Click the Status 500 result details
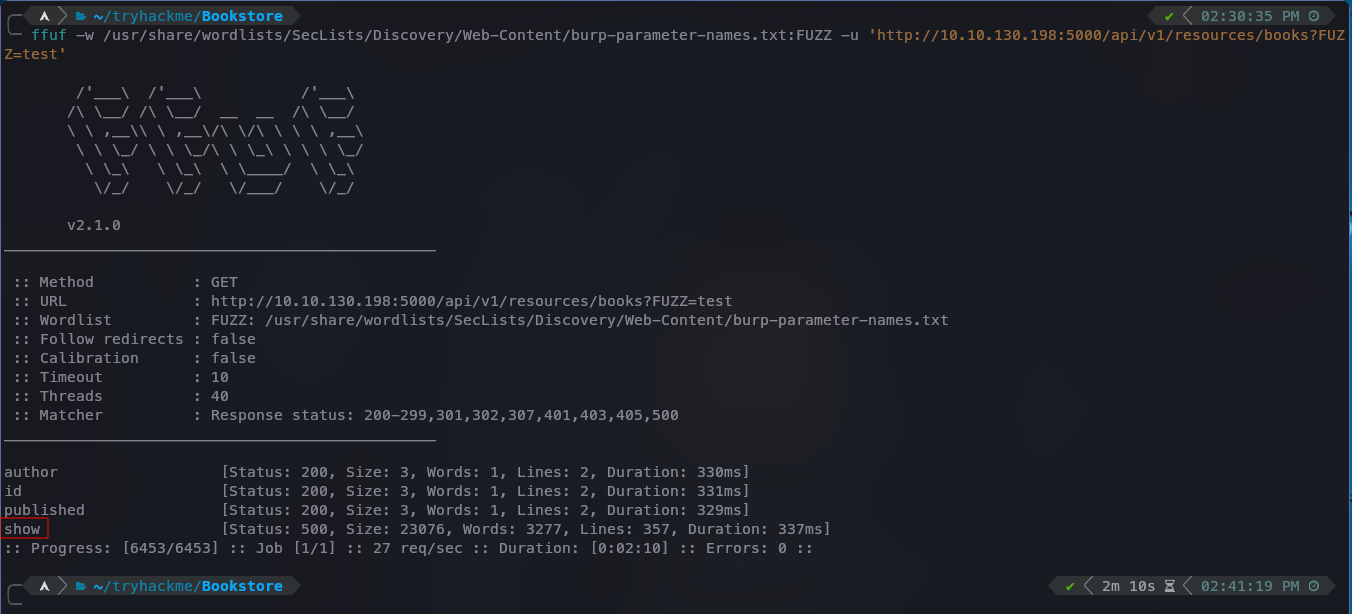This screenshot has height=614, width=1352. coord(526,529)
